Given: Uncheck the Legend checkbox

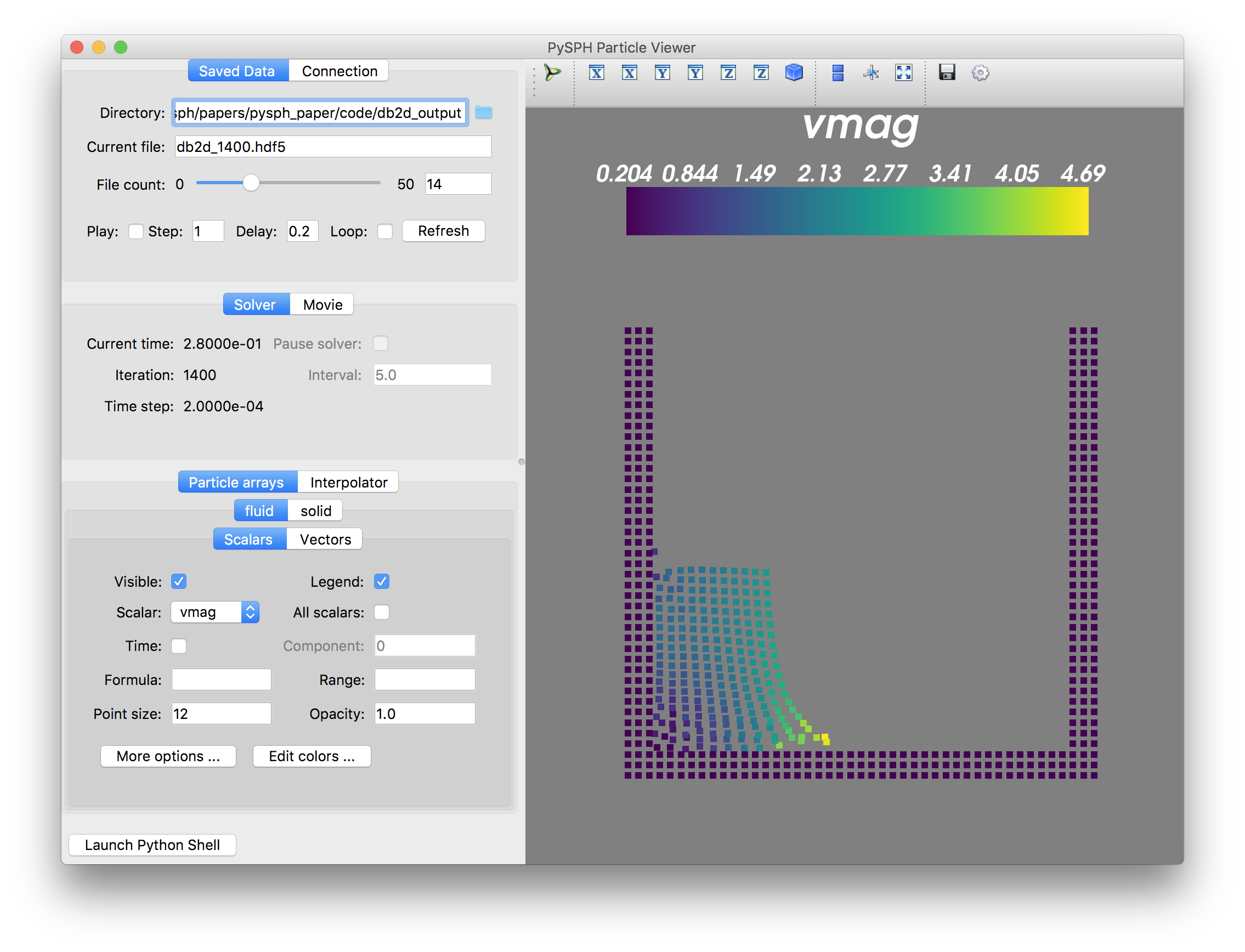Looking at the screenshot, I should [x=381, y=581].
